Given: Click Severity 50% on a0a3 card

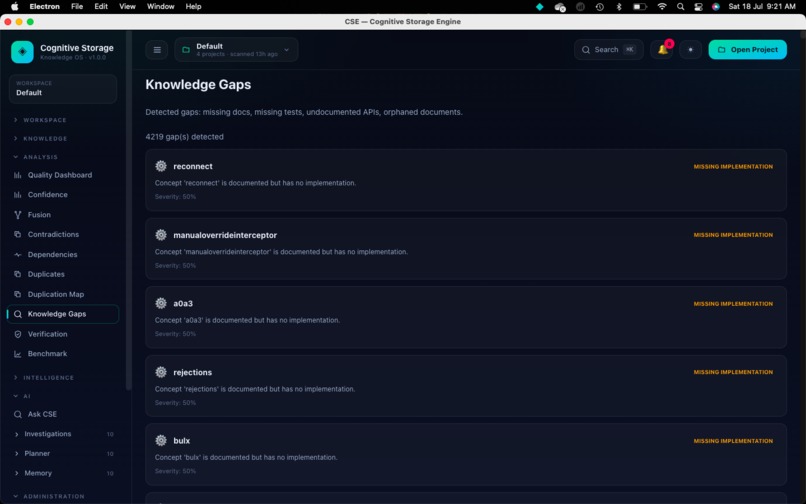Looking at the screenshot, I should point(175,334).
